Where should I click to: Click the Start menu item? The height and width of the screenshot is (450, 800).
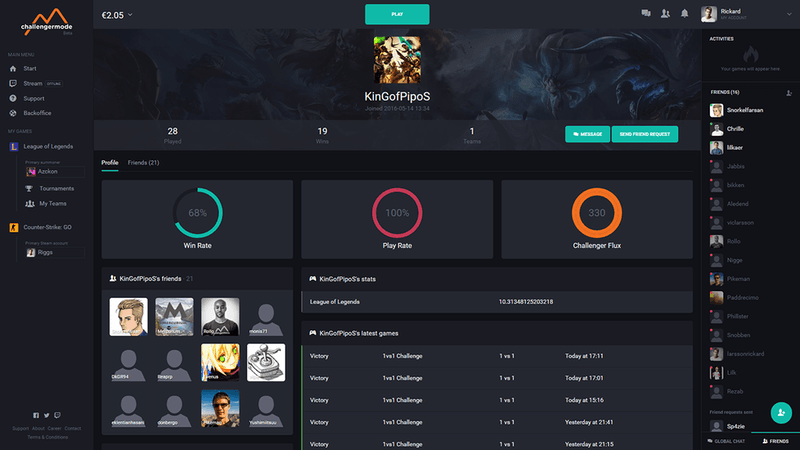point(30,68)
